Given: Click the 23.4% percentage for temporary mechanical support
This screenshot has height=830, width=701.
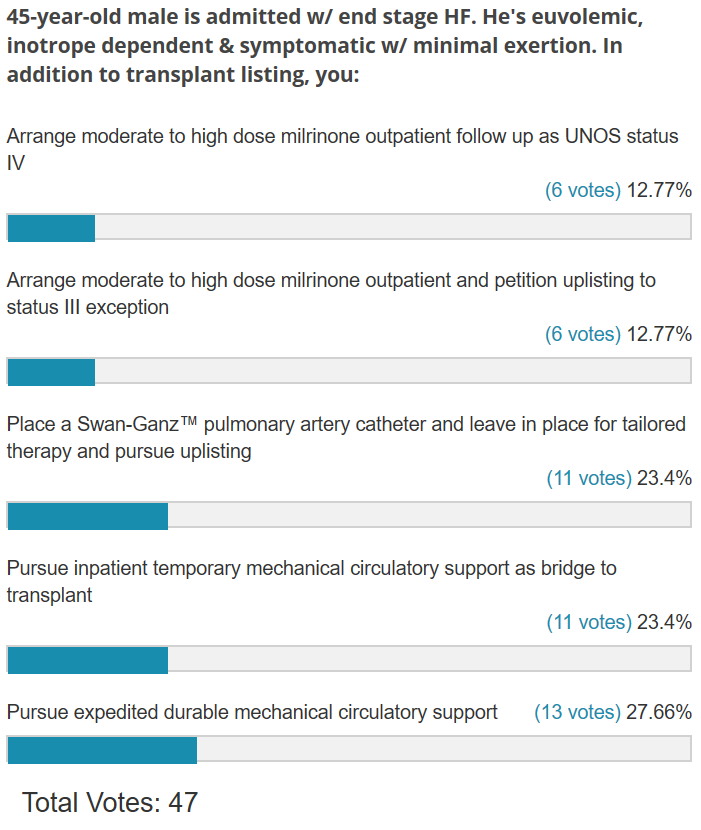Looking at the screenshot, I should tap(664, 622).
